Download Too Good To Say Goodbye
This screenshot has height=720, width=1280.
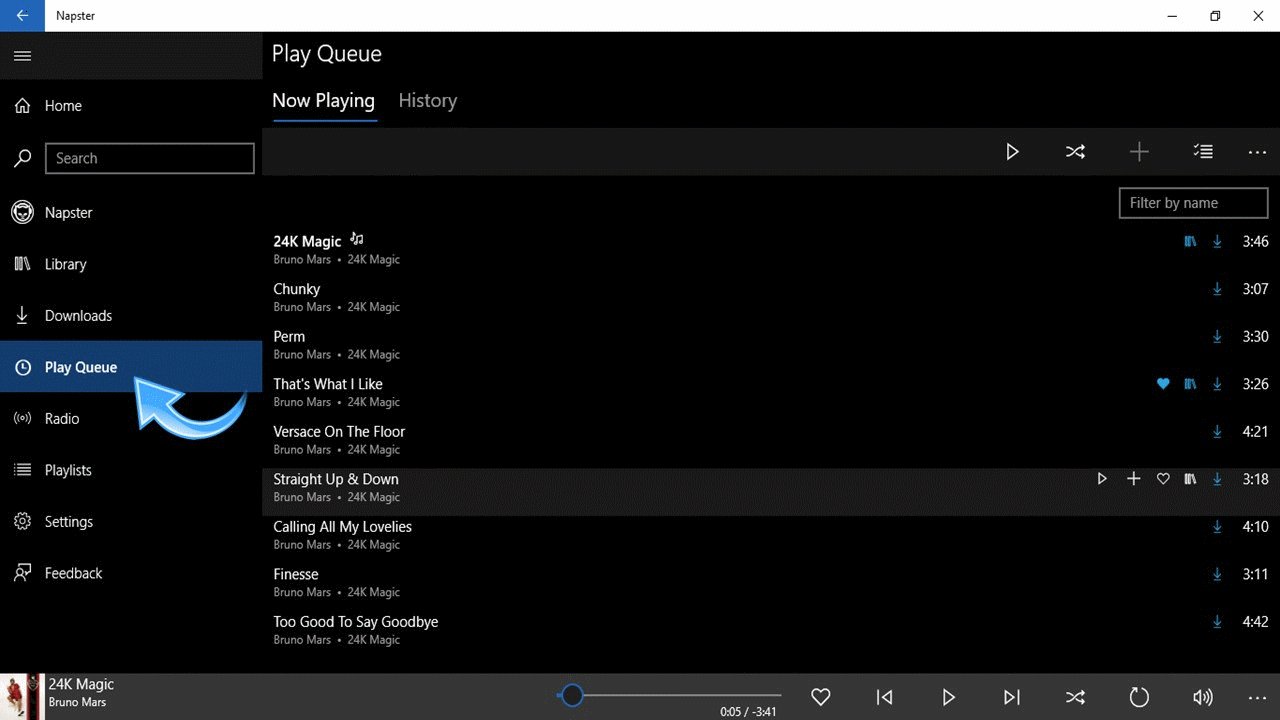[1217, 622]
